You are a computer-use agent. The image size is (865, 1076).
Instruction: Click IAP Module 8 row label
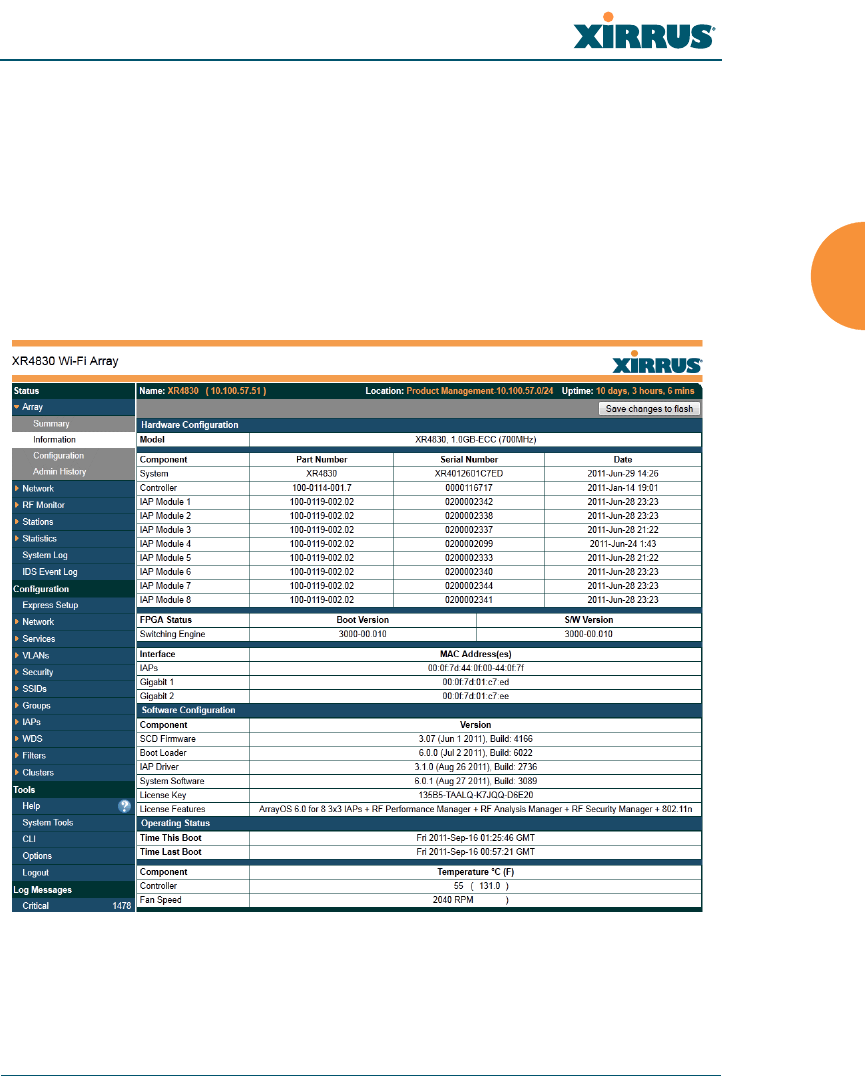coord(165,600)
